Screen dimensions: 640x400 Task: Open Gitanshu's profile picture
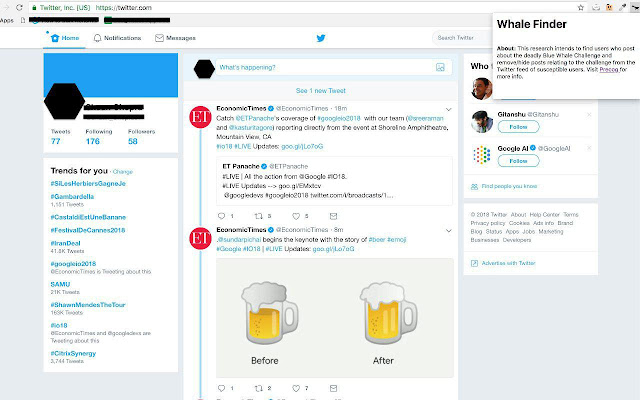(482, 122)
